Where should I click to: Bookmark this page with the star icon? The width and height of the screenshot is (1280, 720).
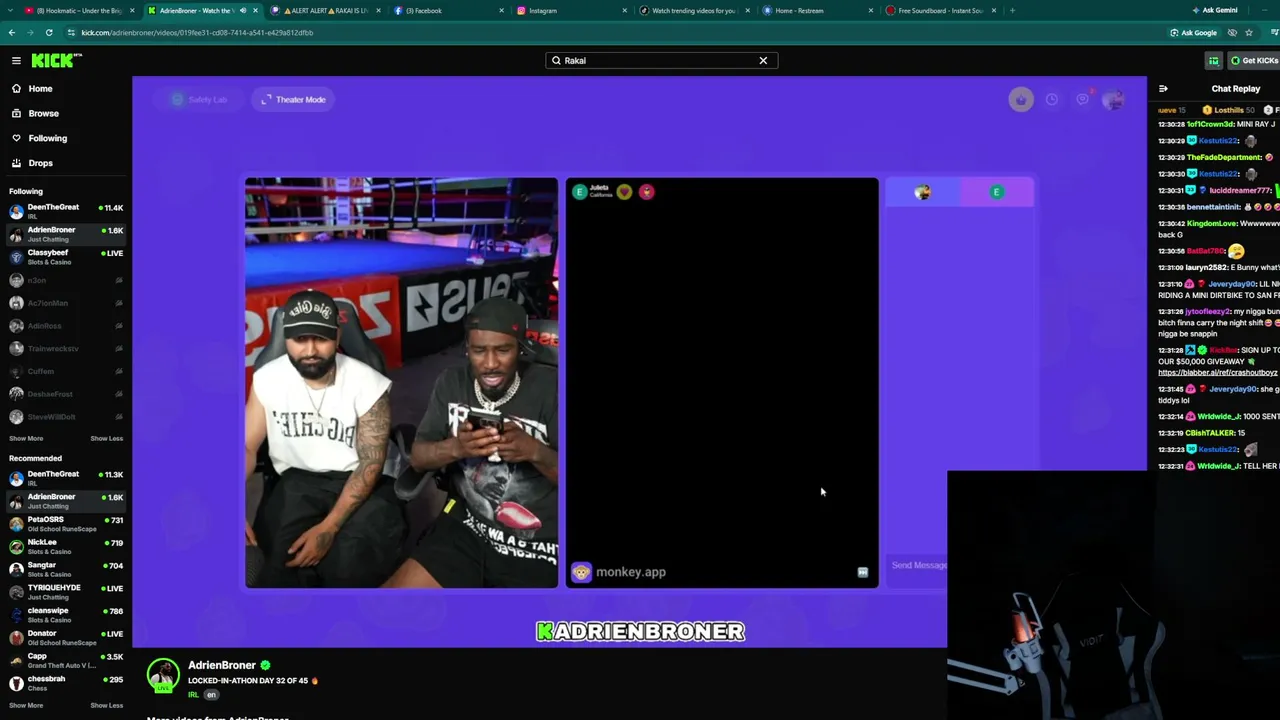(x=1248, y=32)
